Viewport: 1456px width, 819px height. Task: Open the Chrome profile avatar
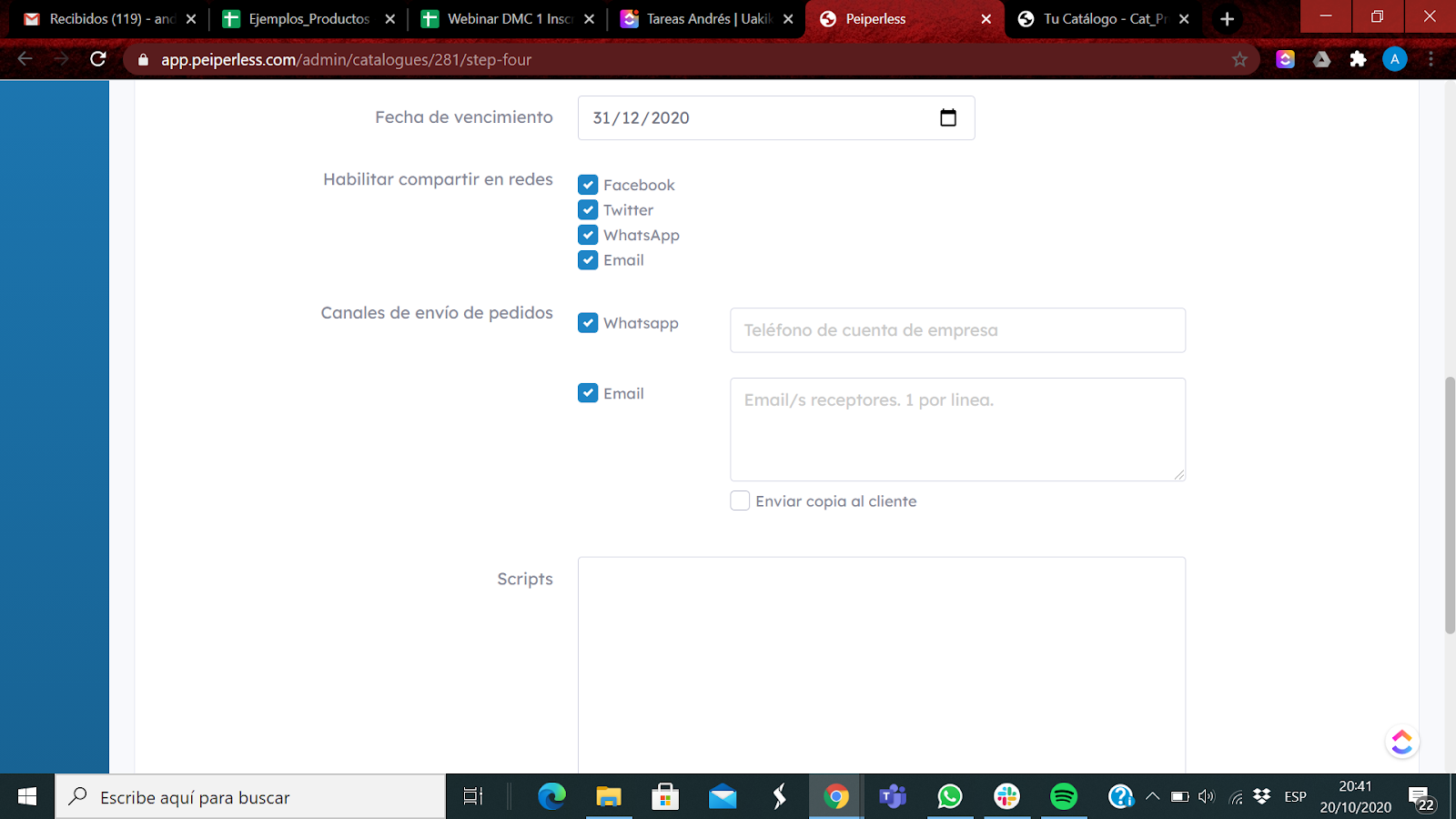coord(1394,59)
